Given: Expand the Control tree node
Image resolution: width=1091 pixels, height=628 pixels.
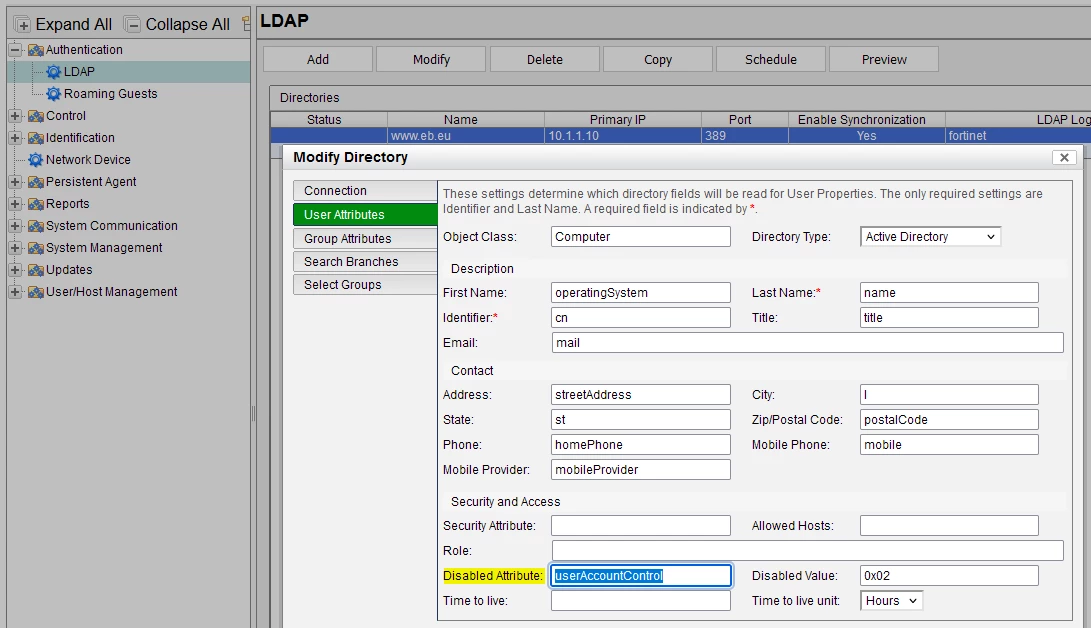Looking at the screenshot, I should [x=15, y=115].
